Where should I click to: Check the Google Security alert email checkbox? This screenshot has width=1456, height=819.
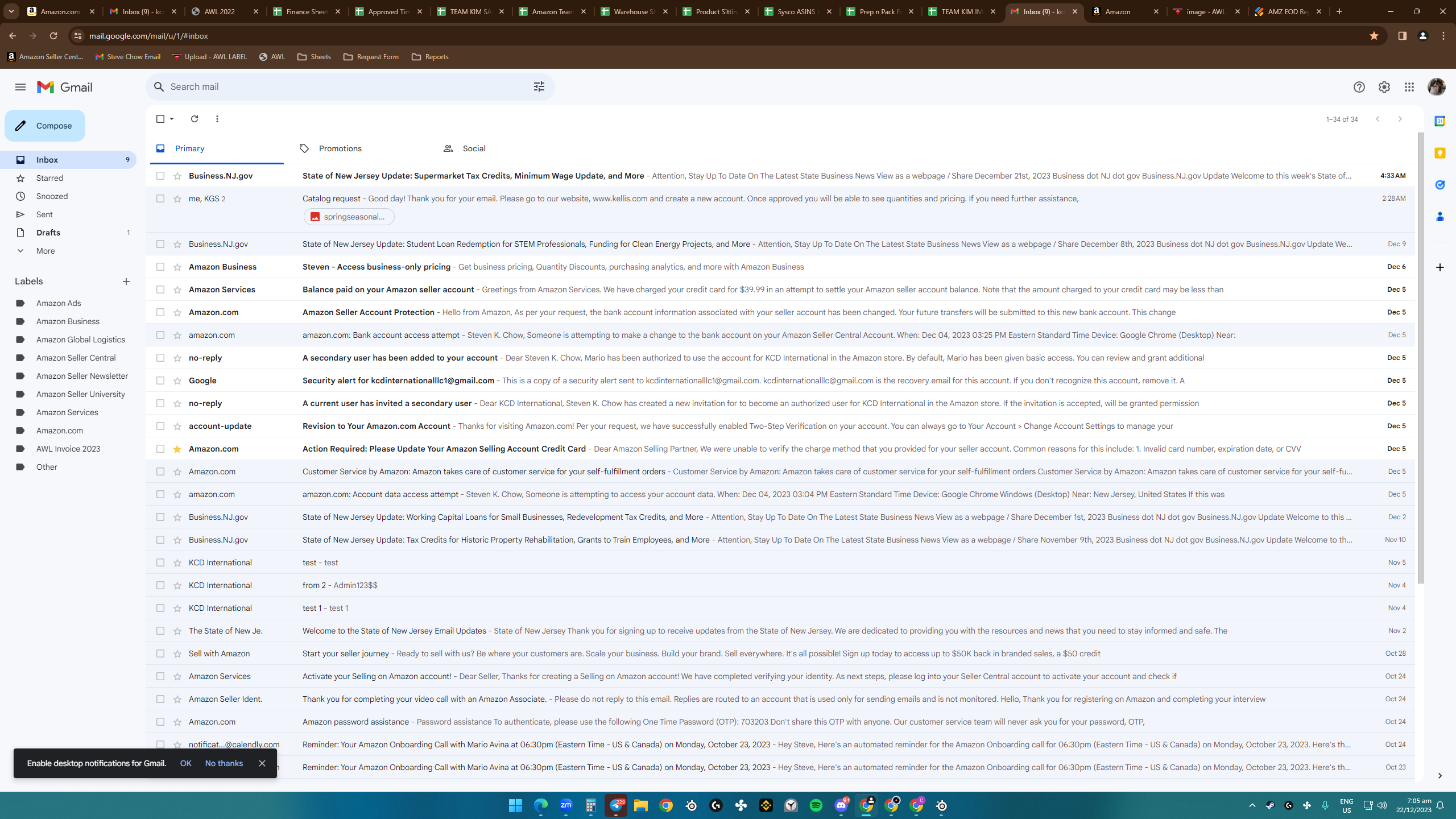coord(160,380)
